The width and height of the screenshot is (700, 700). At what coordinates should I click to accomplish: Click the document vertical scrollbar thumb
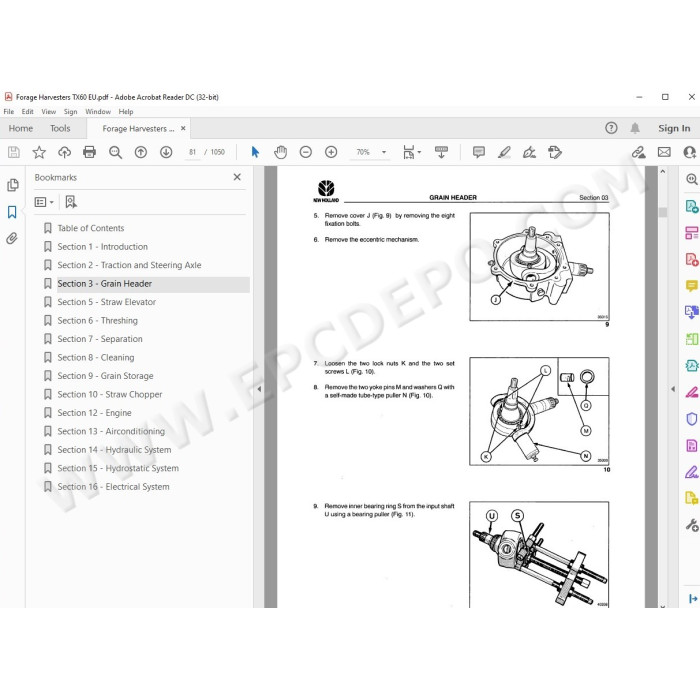[x=662, y=212]
